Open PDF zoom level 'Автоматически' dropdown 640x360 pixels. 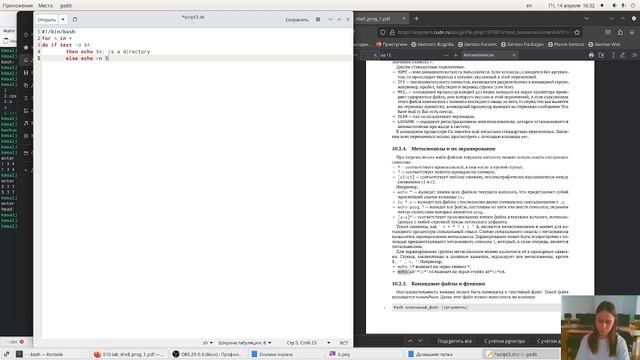coord(489,55)
